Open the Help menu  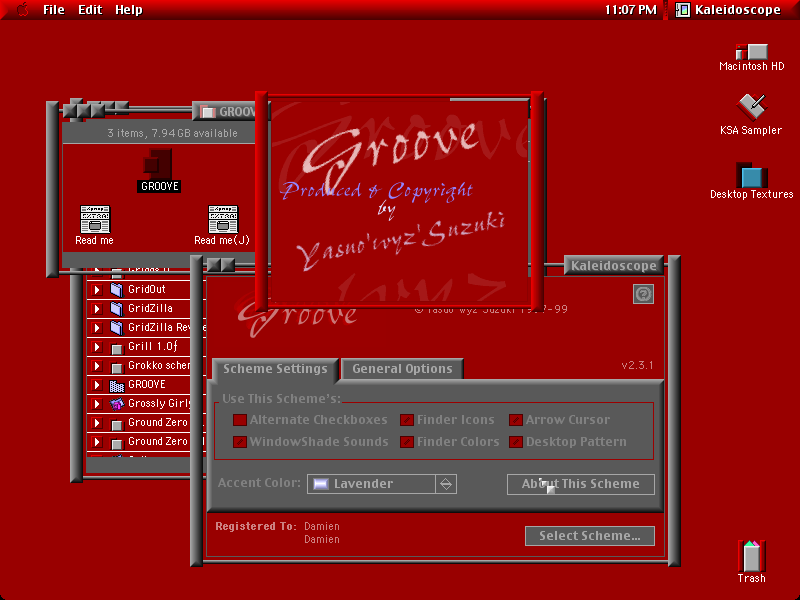(129, 10)
